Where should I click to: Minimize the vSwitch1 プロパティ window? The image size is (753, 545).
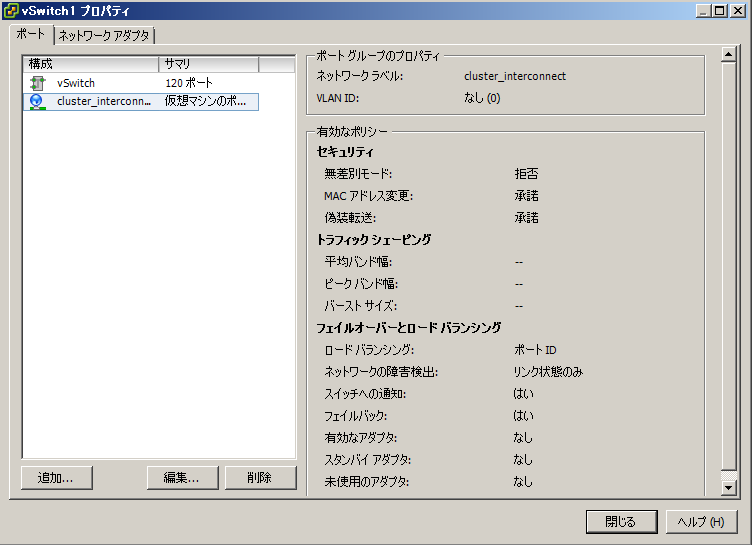pos(703,11)
